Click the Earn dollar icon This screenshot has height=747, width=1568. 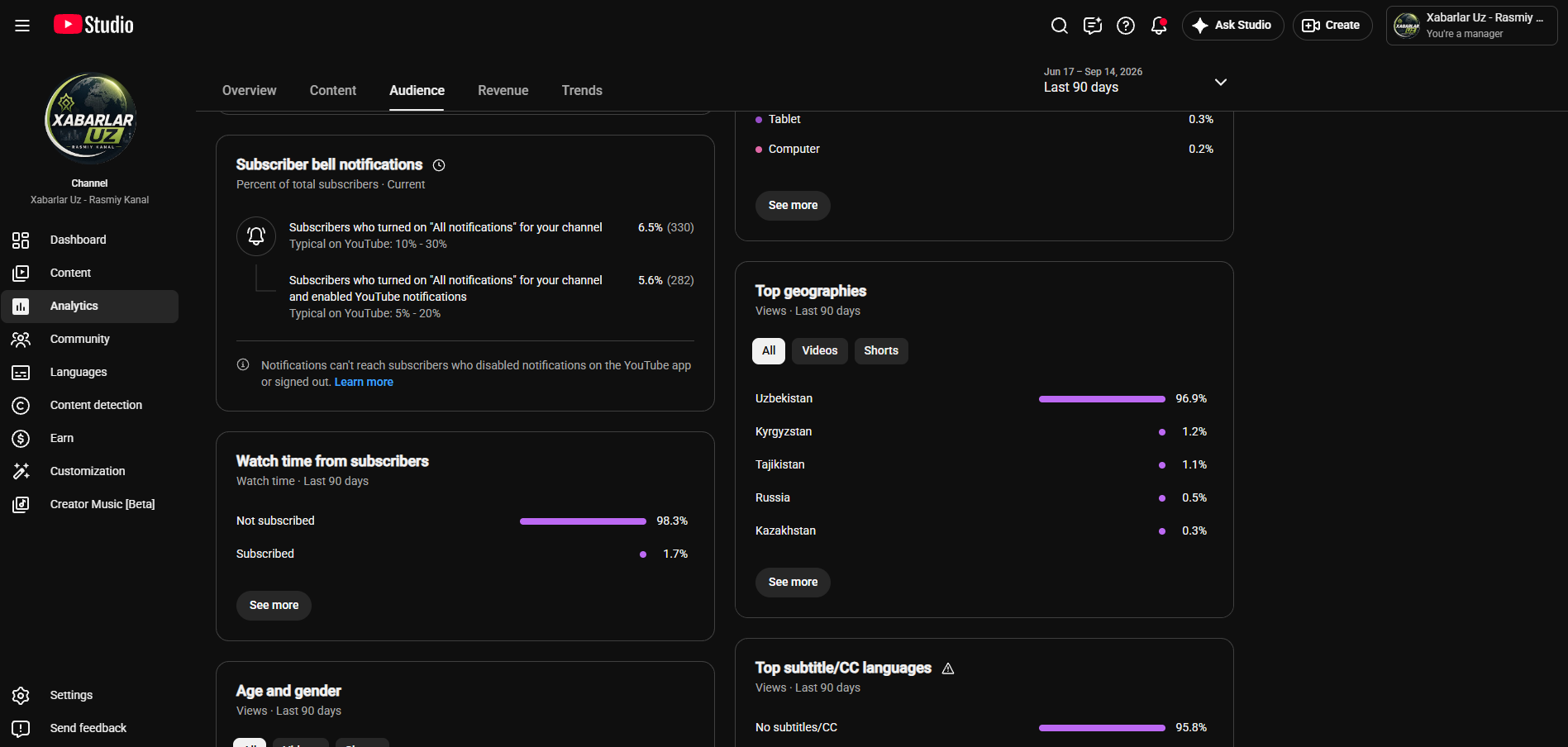[x=21, y=439]
